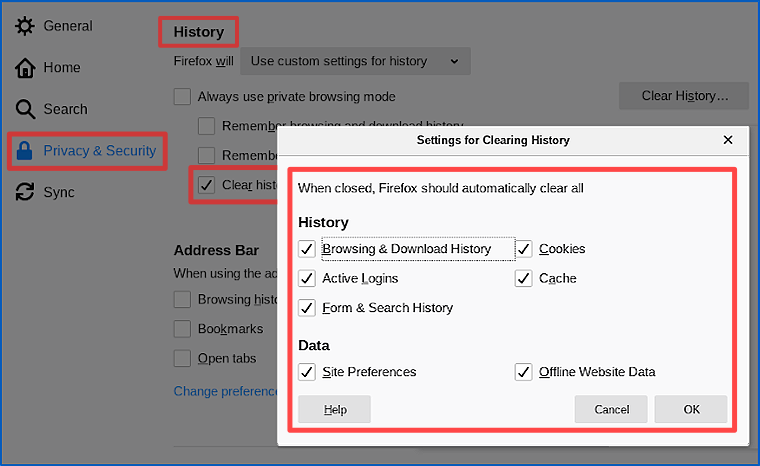Click the General gear icon
The image size is (760, 466).
(x=25, y=26)
